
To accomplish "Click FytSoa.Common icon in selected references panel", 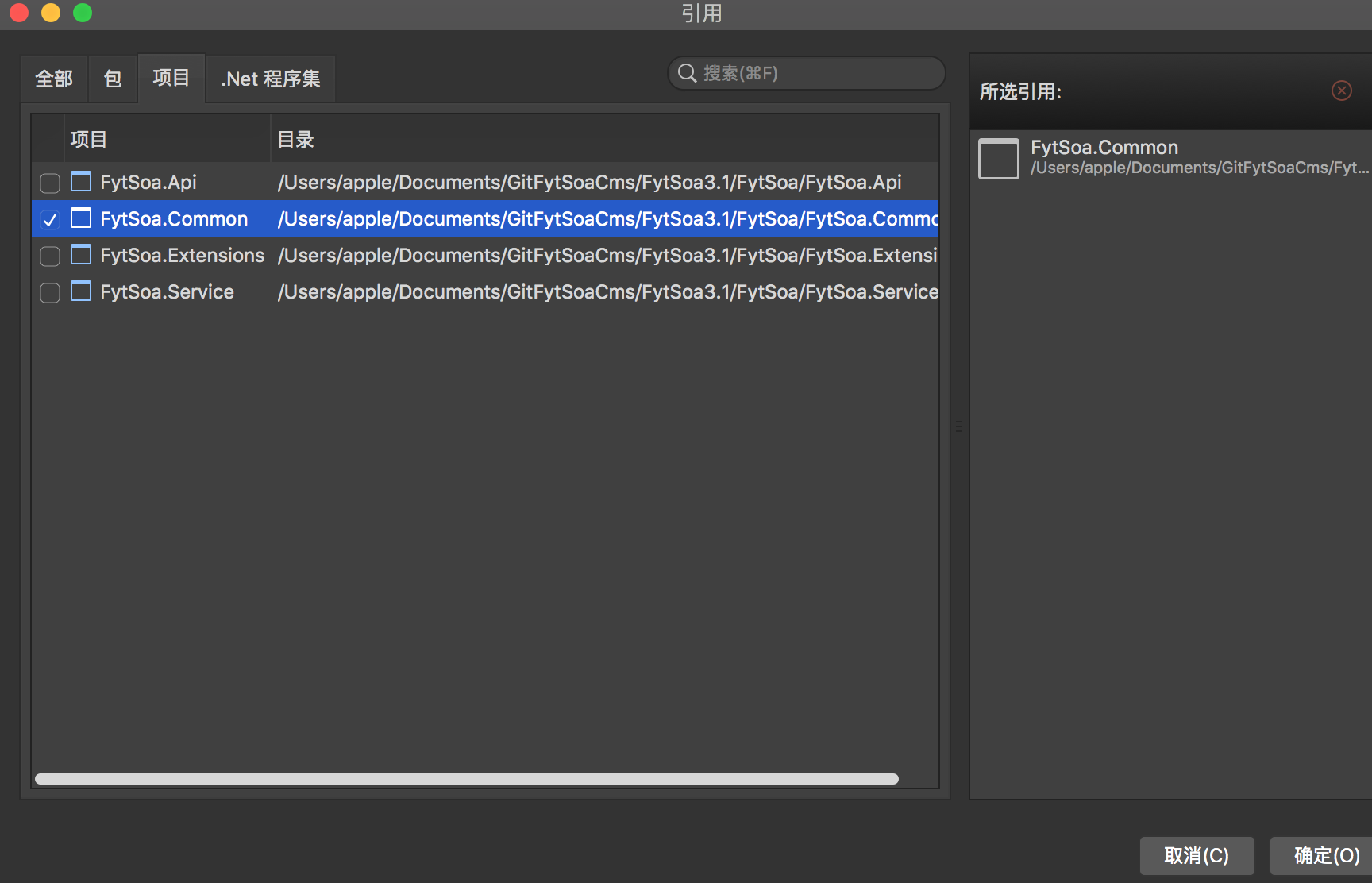I will [x=999, y=158].
